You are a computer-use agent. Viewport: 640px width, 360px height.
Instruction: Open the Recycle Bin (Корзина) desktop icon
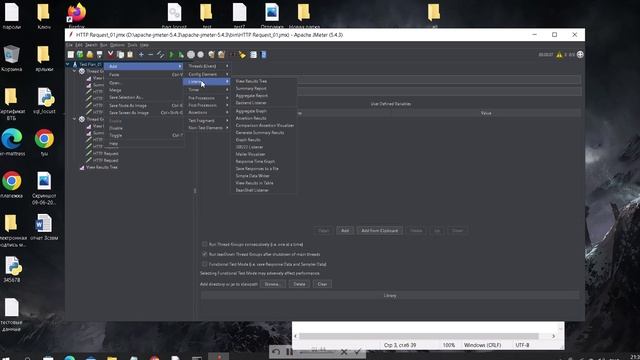pos(11,58)
